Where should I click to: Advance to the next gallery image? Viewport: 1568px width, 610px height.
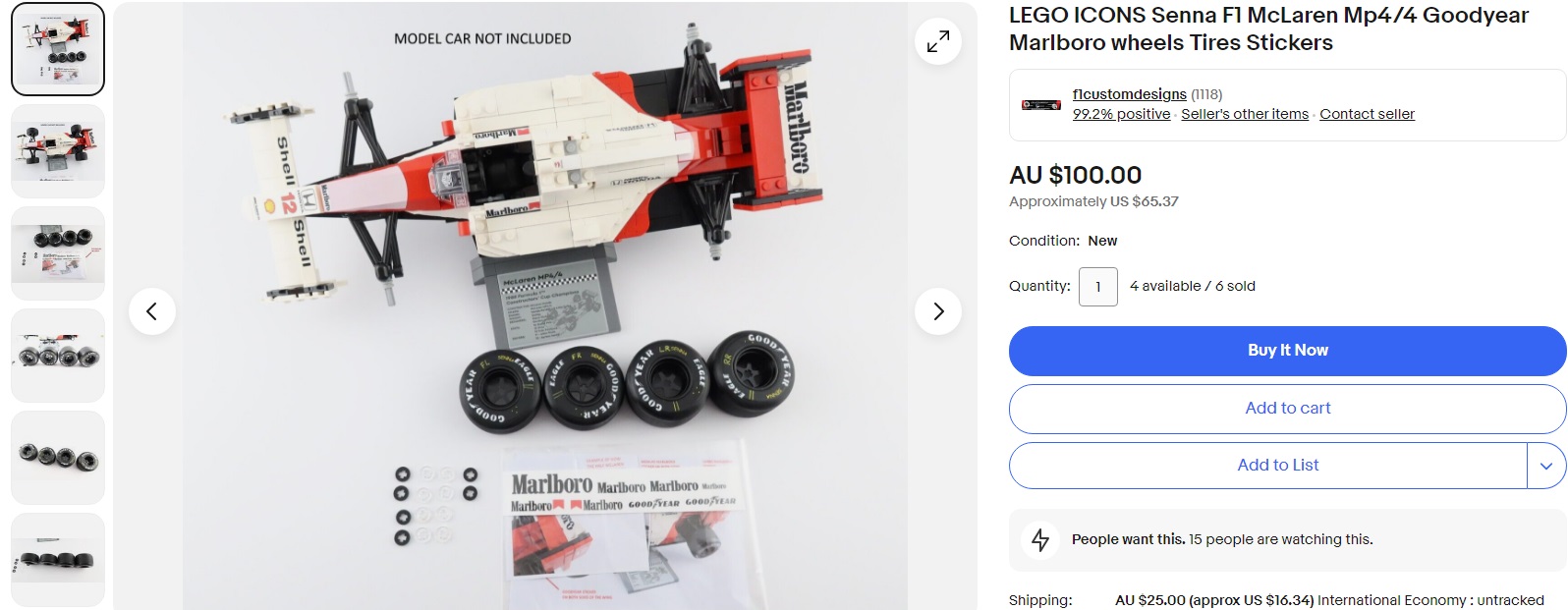pyautogui.click(x=938, y=311)
